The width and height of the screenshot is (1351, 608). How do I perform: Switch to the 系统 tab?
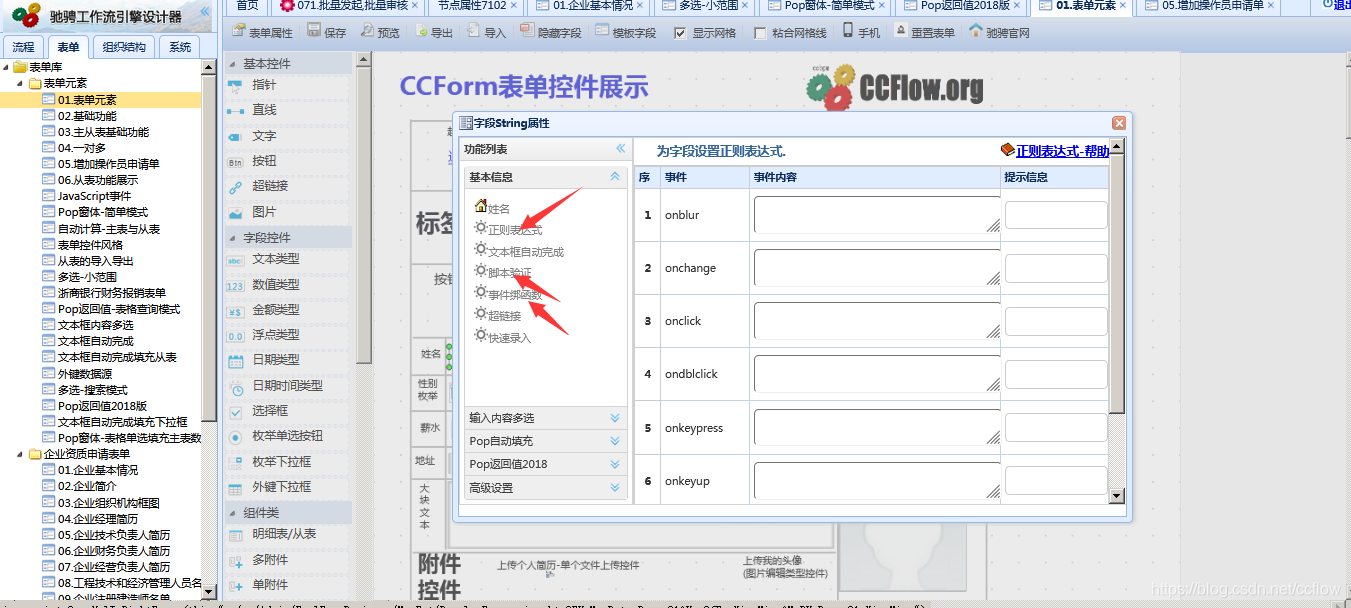click(x=180, y=47)
